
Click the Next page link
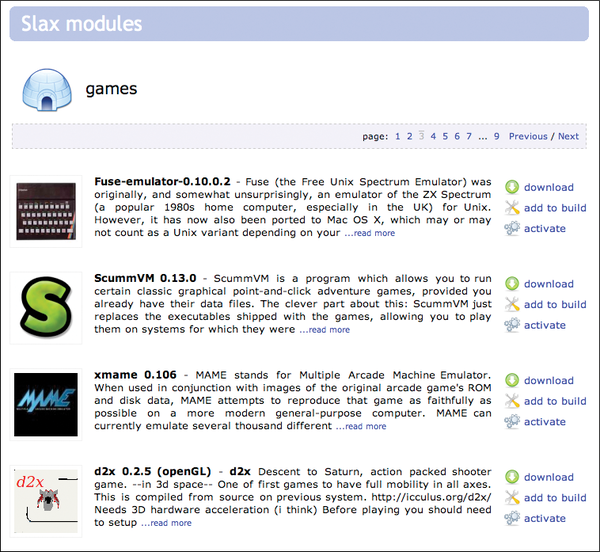(x=568, y=136)
